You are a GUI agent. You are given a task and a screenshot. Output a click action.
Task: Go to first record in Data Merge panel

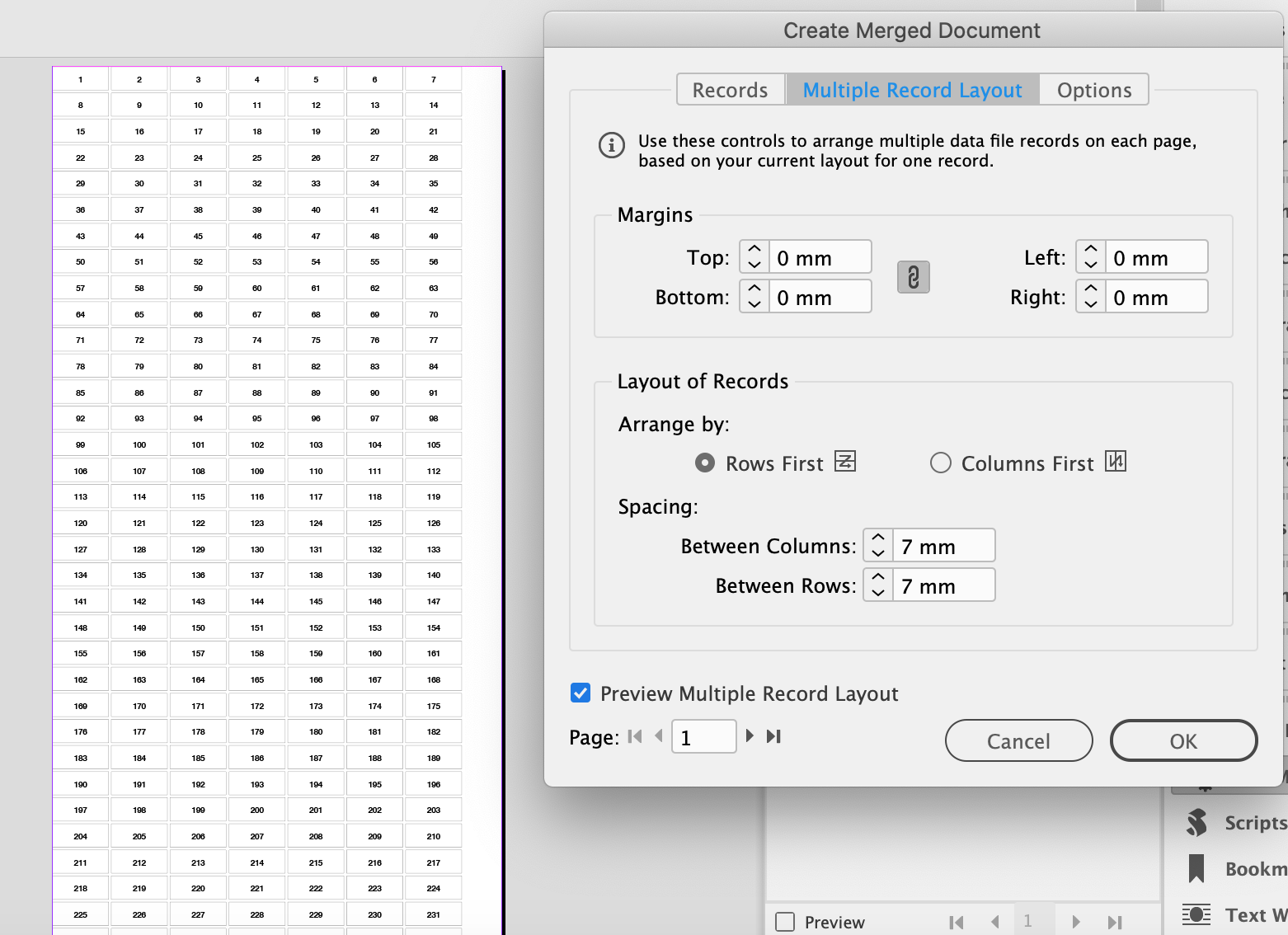point(957,922)
